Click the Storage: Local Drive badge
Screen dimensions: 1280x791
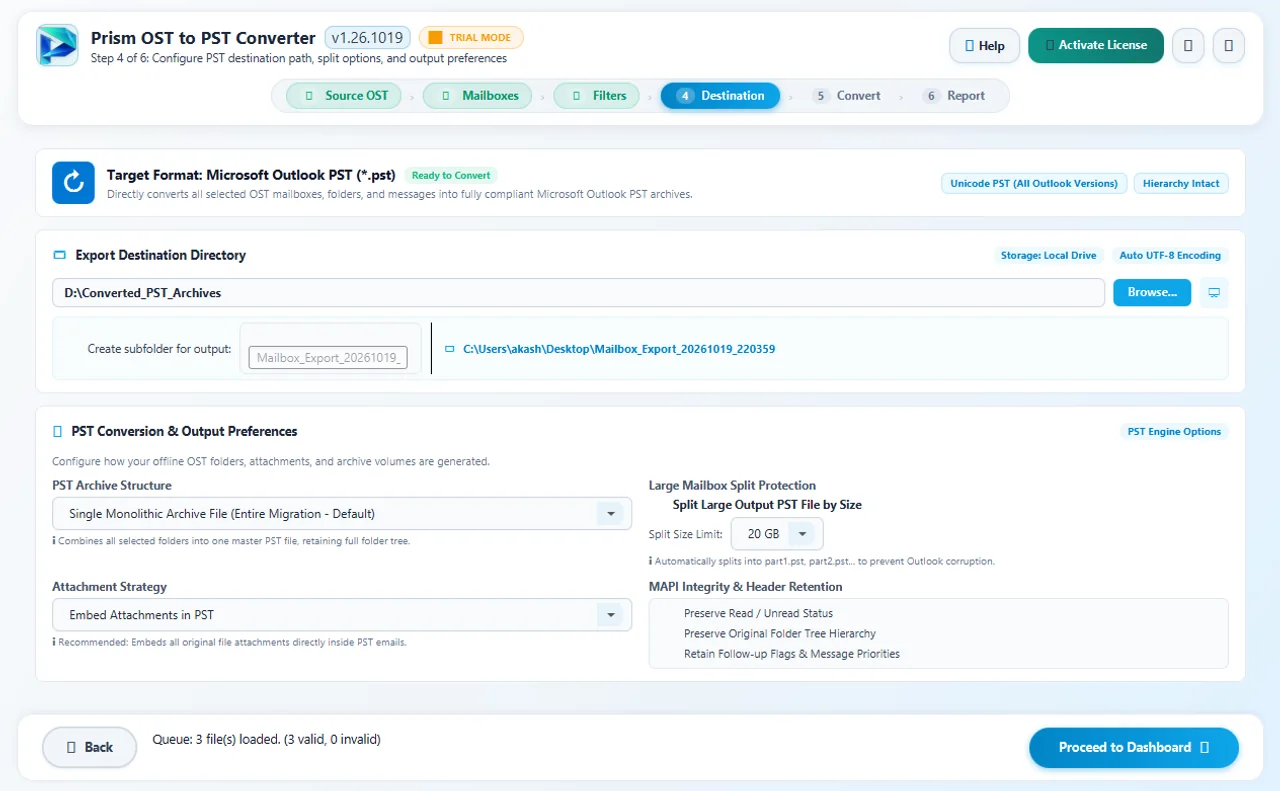[1049, 256]
